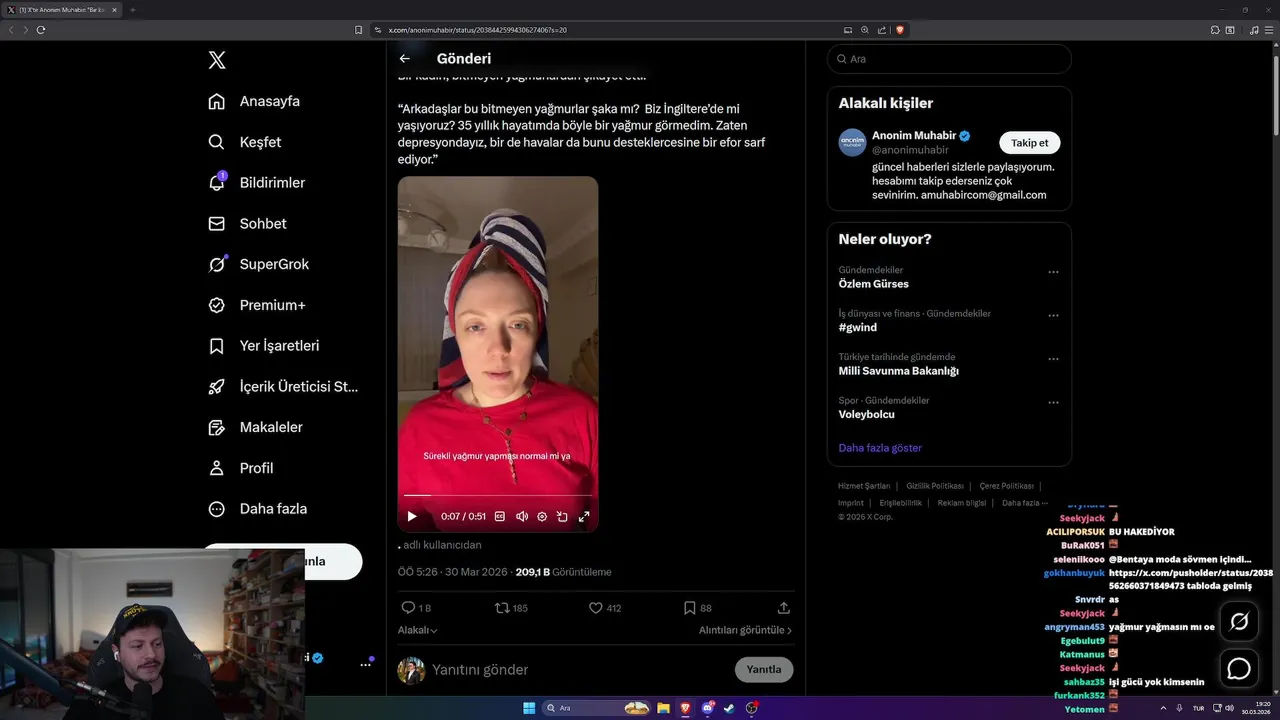Open Anonim Muhabir profile avatar
The width and height of the screenshot is (1280, 720).
point(852,142)
